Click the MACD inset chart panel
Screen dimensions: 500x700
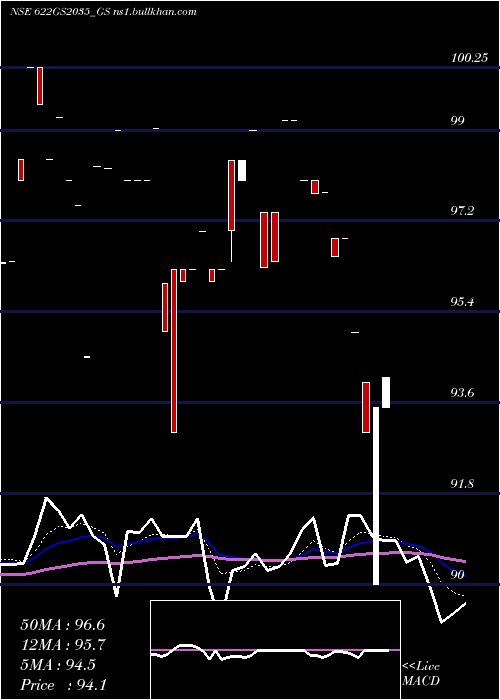pos(275,650)
